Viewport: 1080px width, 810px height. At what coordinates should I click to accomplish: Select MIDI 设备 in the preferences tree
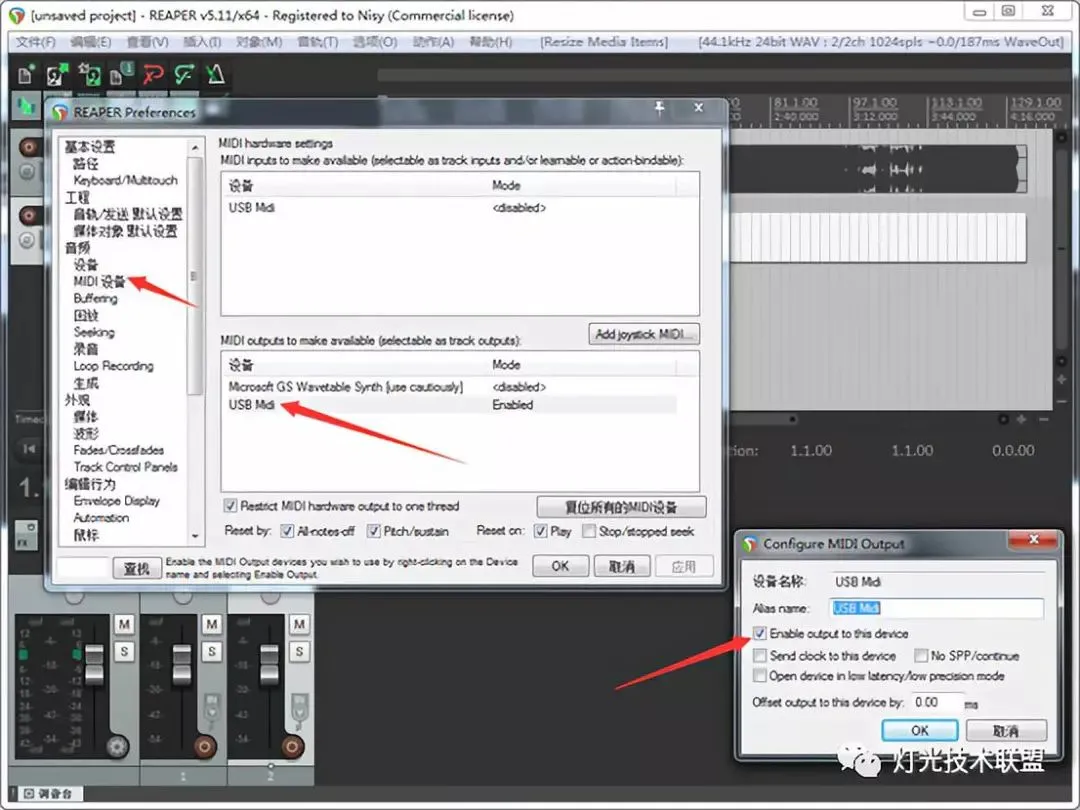(99, 282)
